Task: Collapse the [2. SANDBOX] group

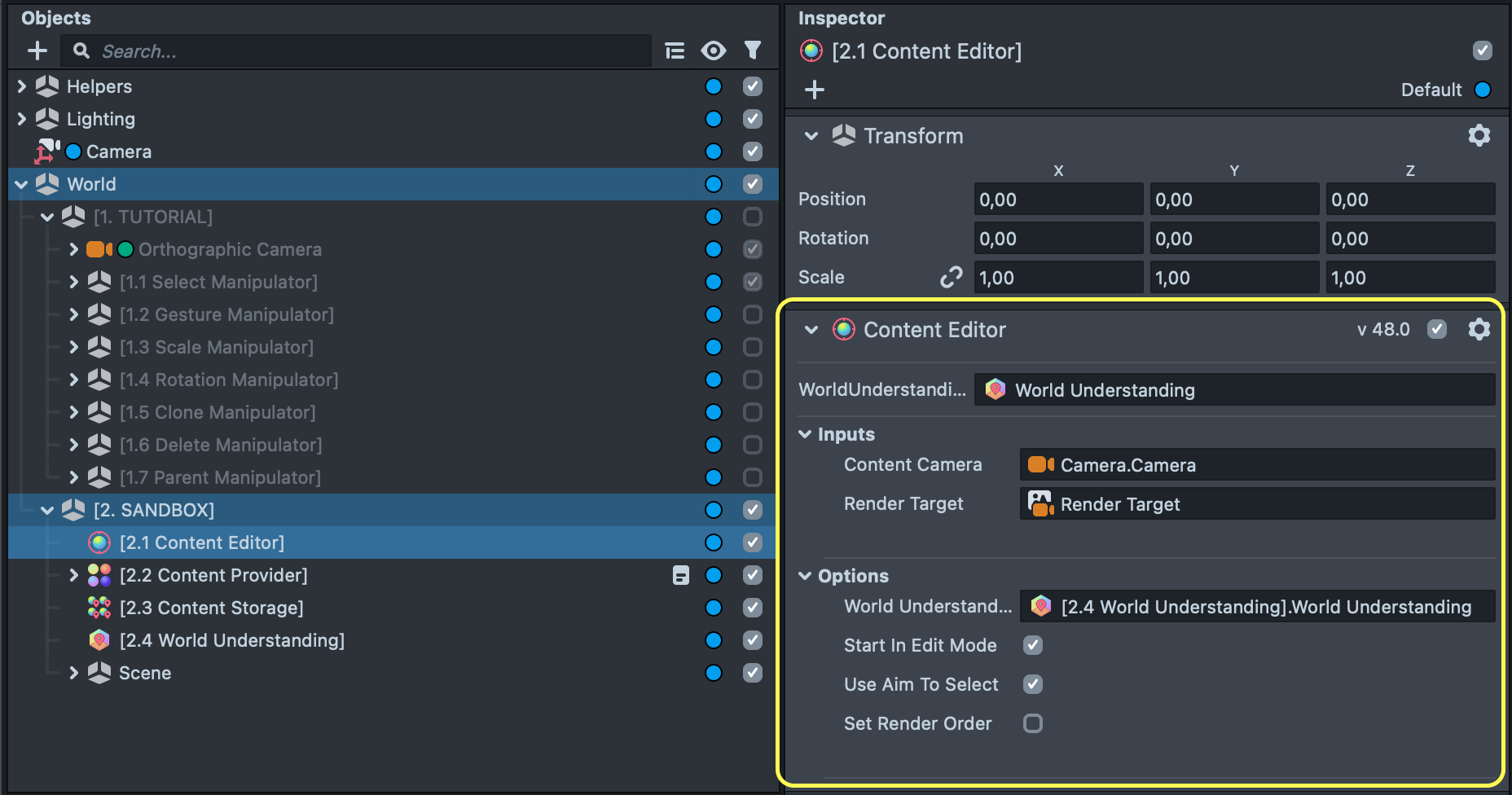Action: (47, 511)
